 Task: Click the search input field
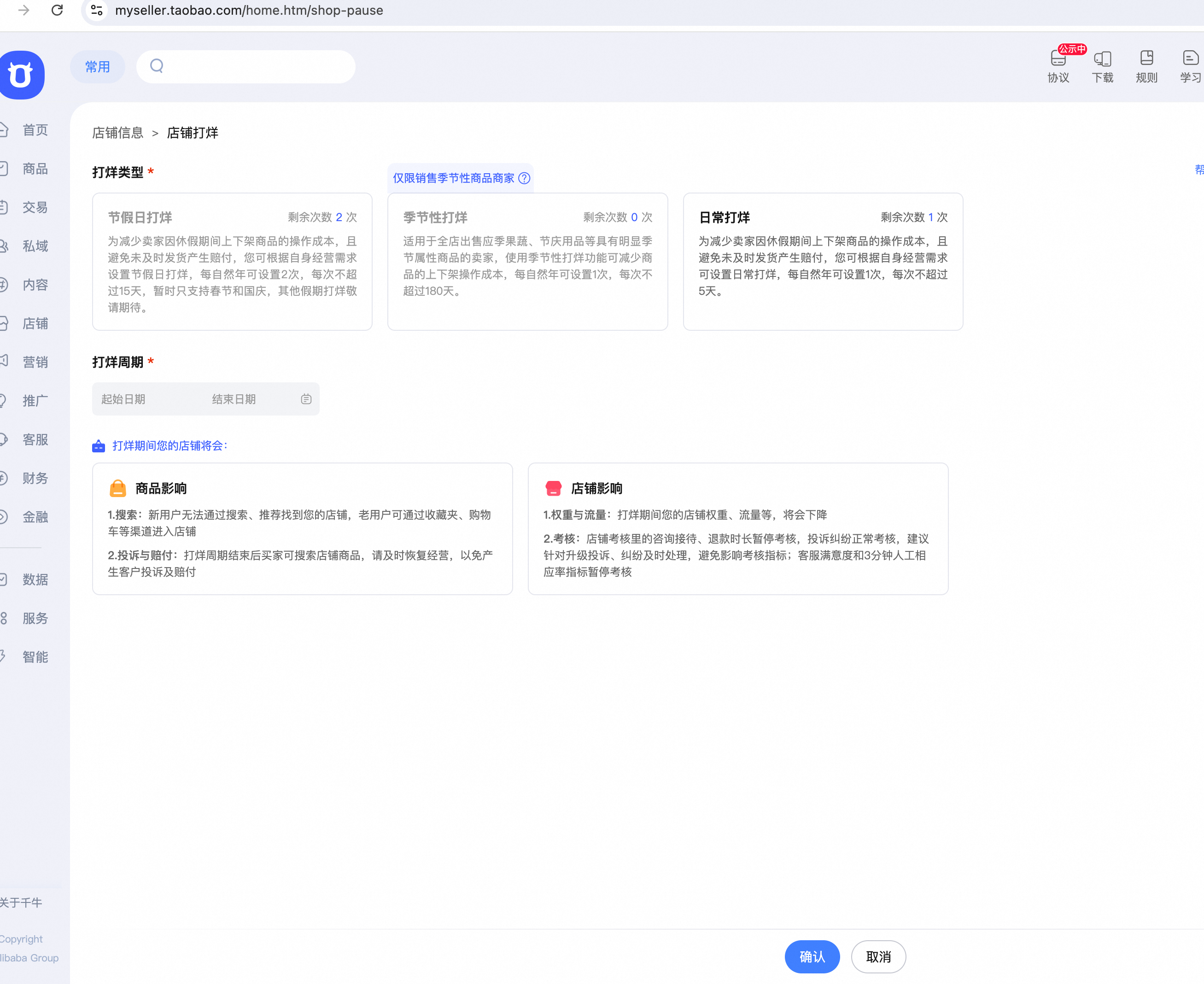(x=245, y=66)
